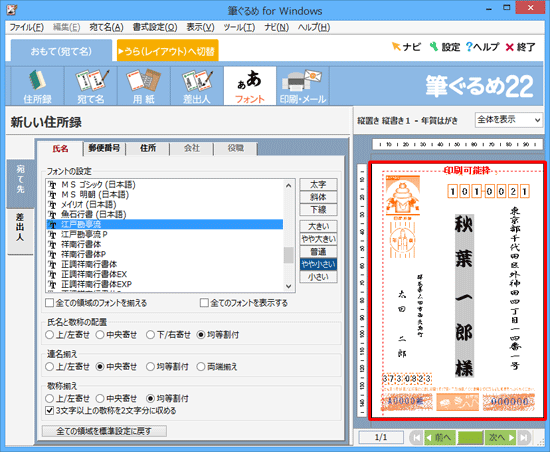Click the 次へ next page button
This screenshot has width=550, height=452.
coord(501,437)
